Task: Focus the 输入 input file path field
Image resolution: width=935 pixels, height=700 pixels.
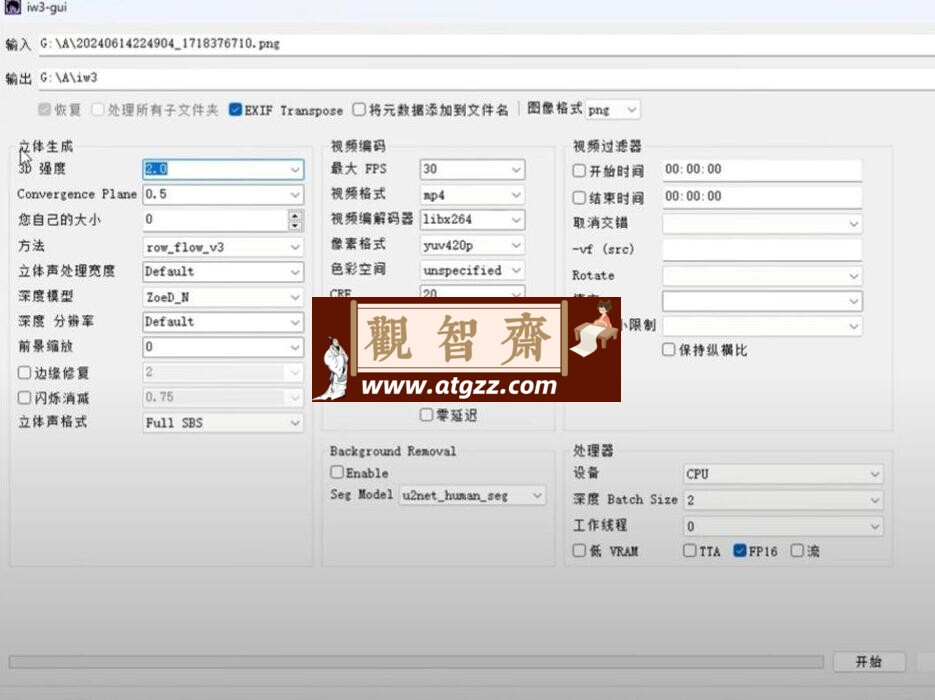Action: (x=487, y=44)
